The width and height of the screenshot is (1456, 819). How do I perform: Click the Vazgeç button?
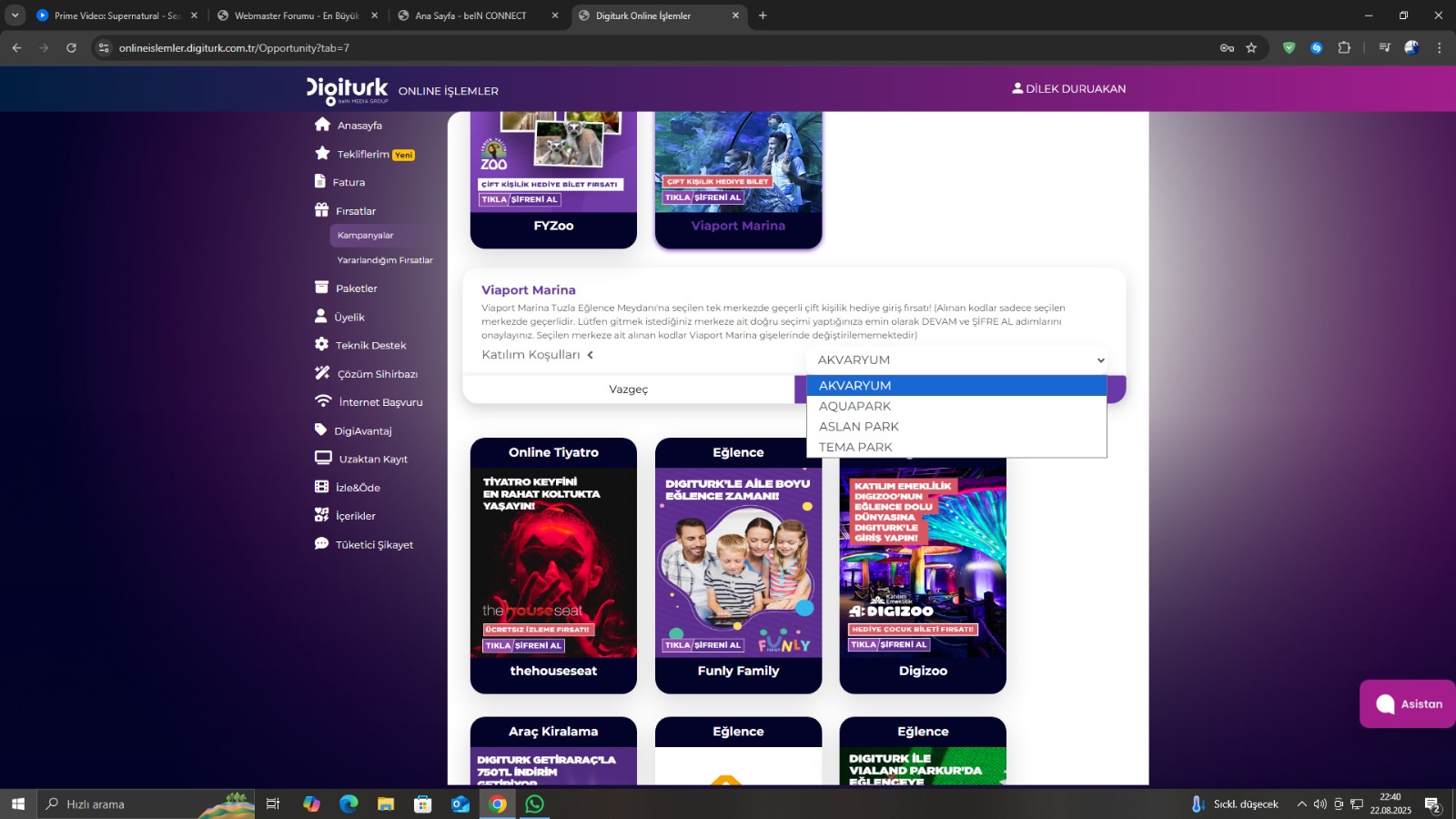point(629,389)
